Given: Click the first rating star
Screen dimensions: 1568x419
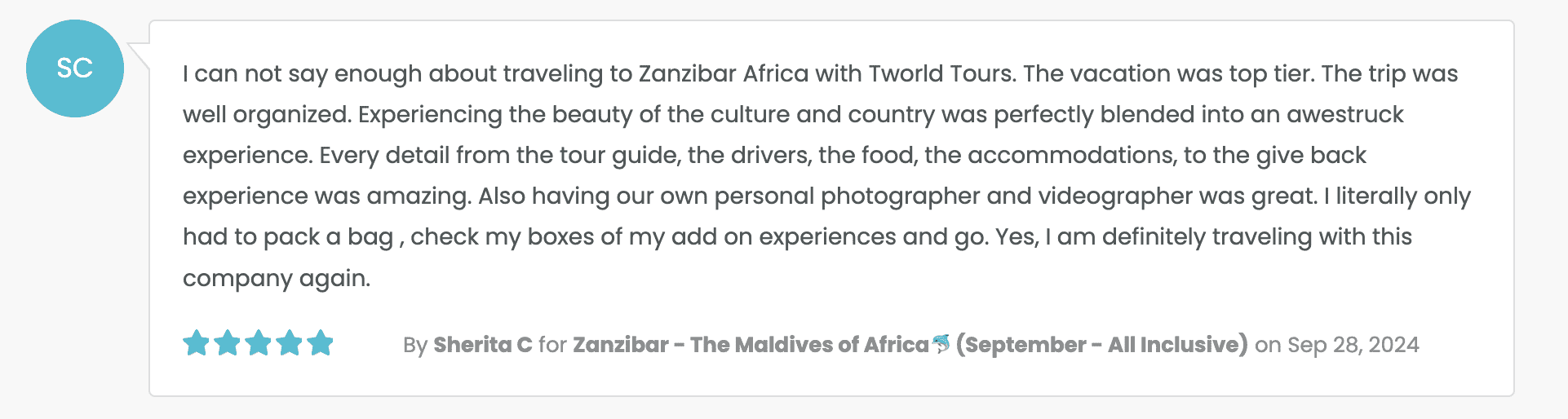Looking at the screenshot, I should tap(196, 343).
